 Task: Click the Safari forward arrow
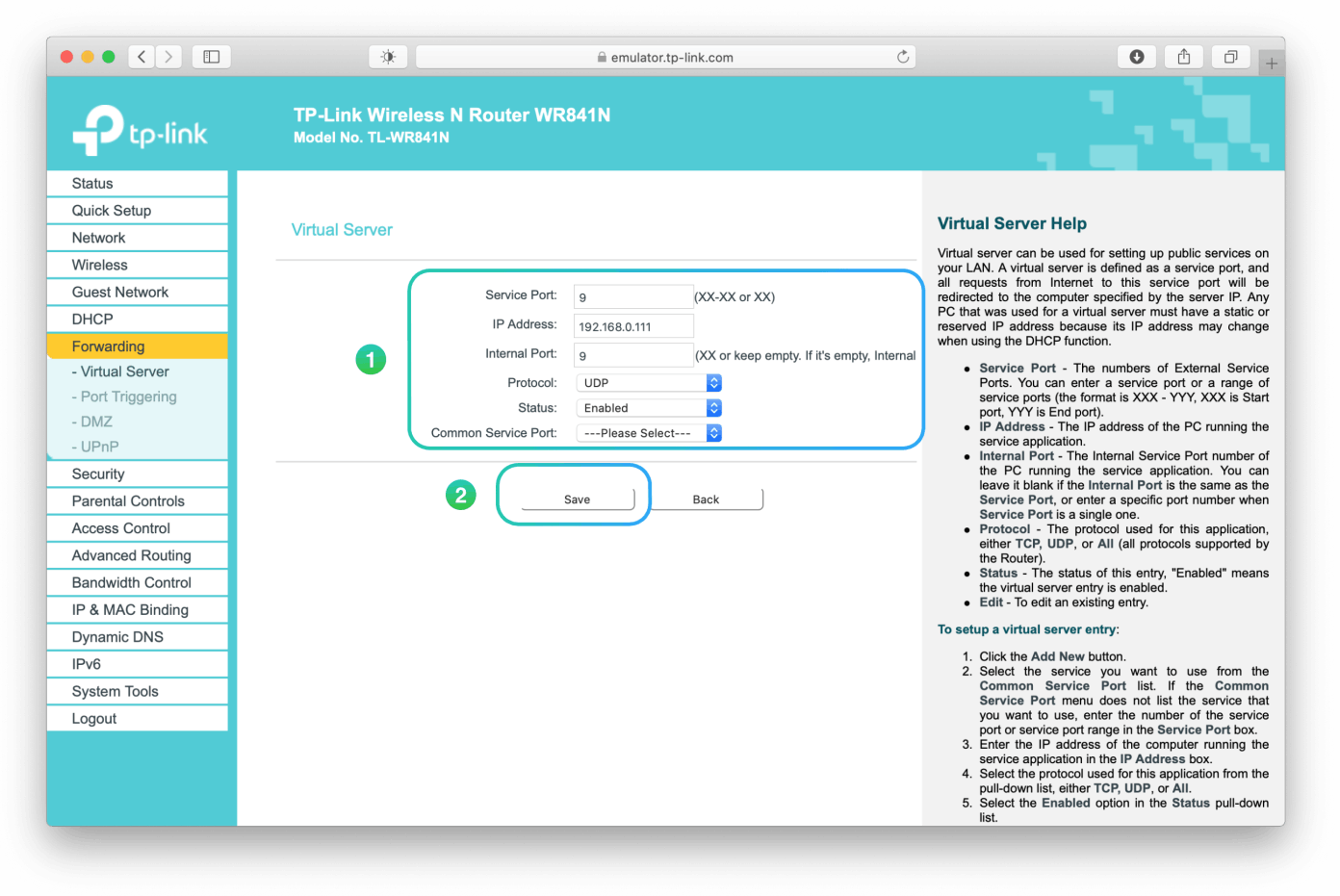168,57
